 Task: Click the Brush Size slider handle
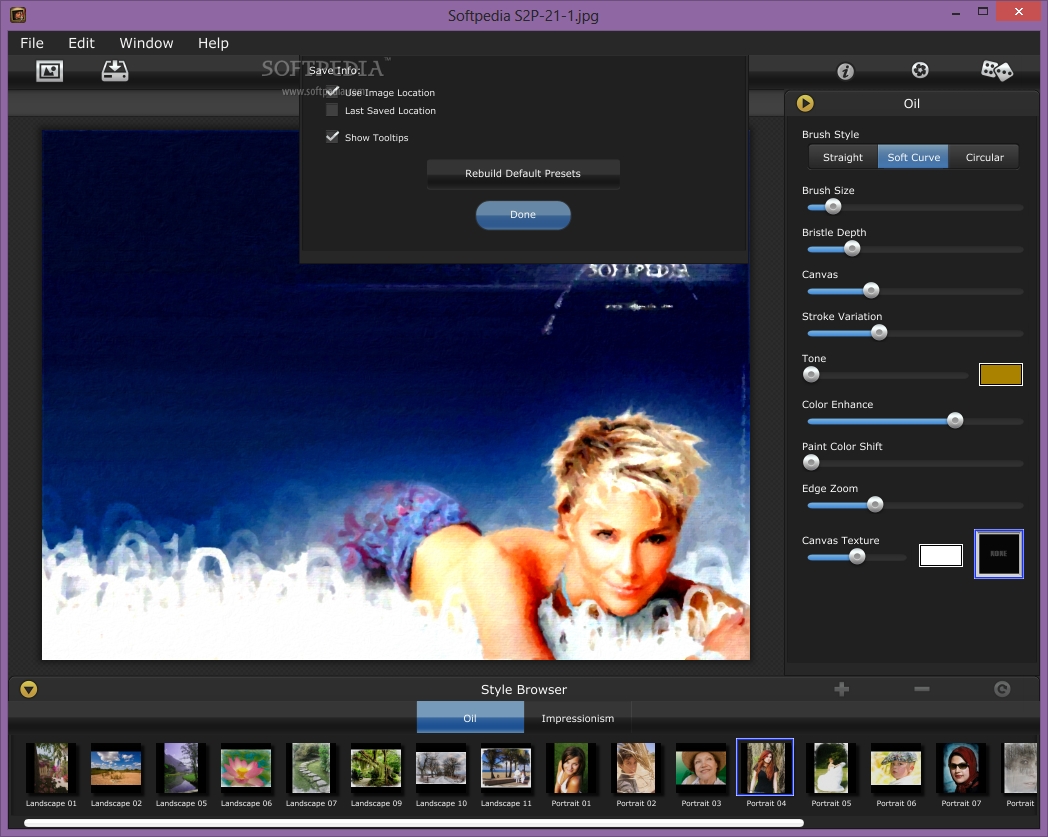tap(833, 207)
